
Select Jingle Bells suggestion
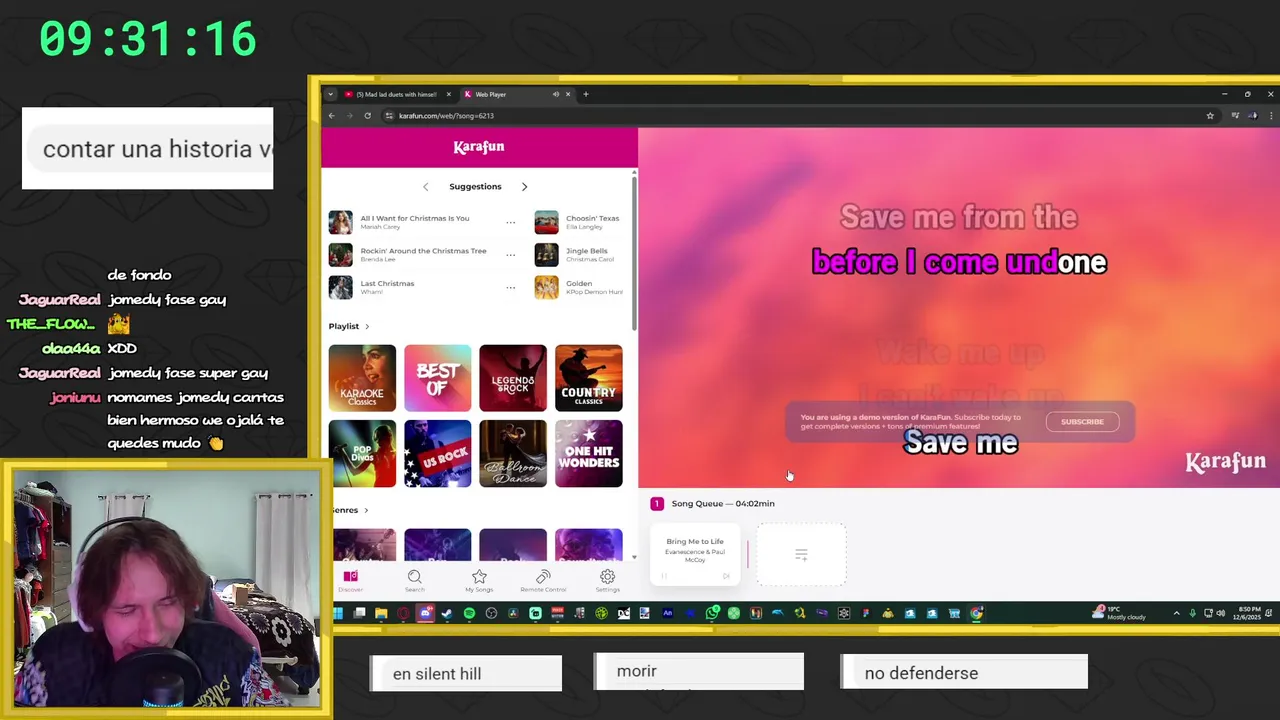coord(580,255)
